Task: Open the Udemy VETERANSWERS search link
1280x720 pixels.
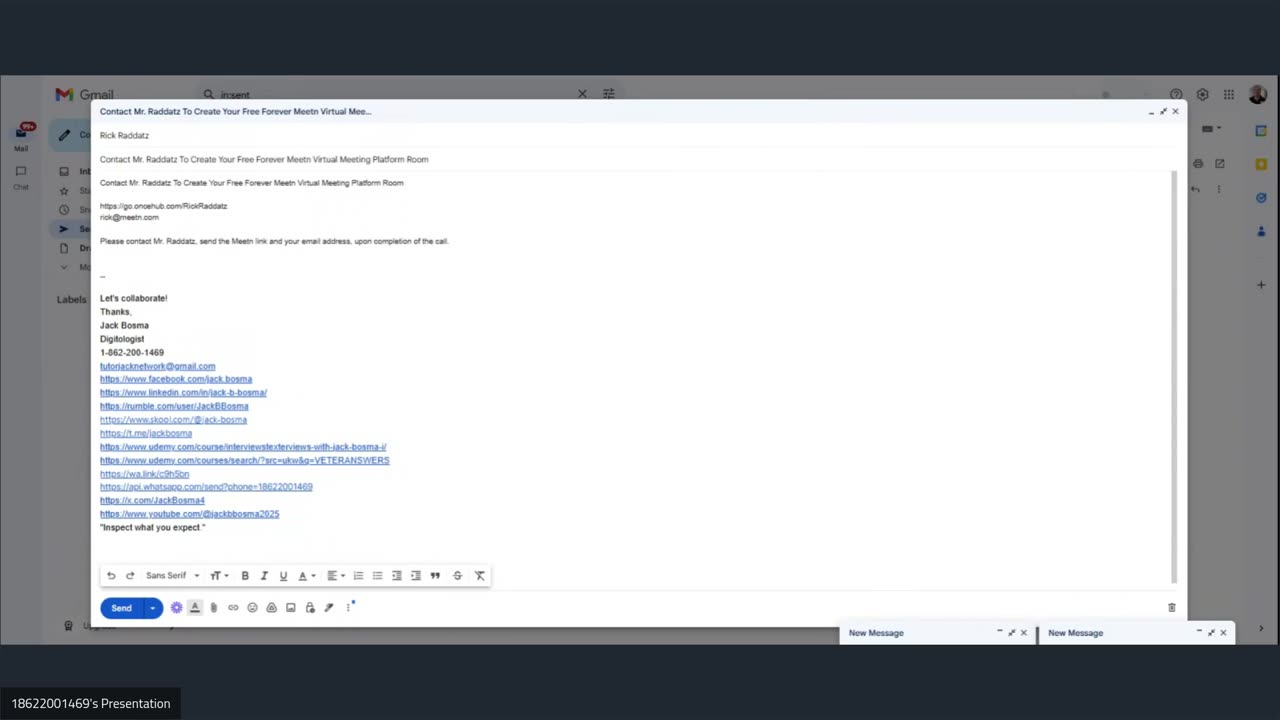Action: (244, 460)
